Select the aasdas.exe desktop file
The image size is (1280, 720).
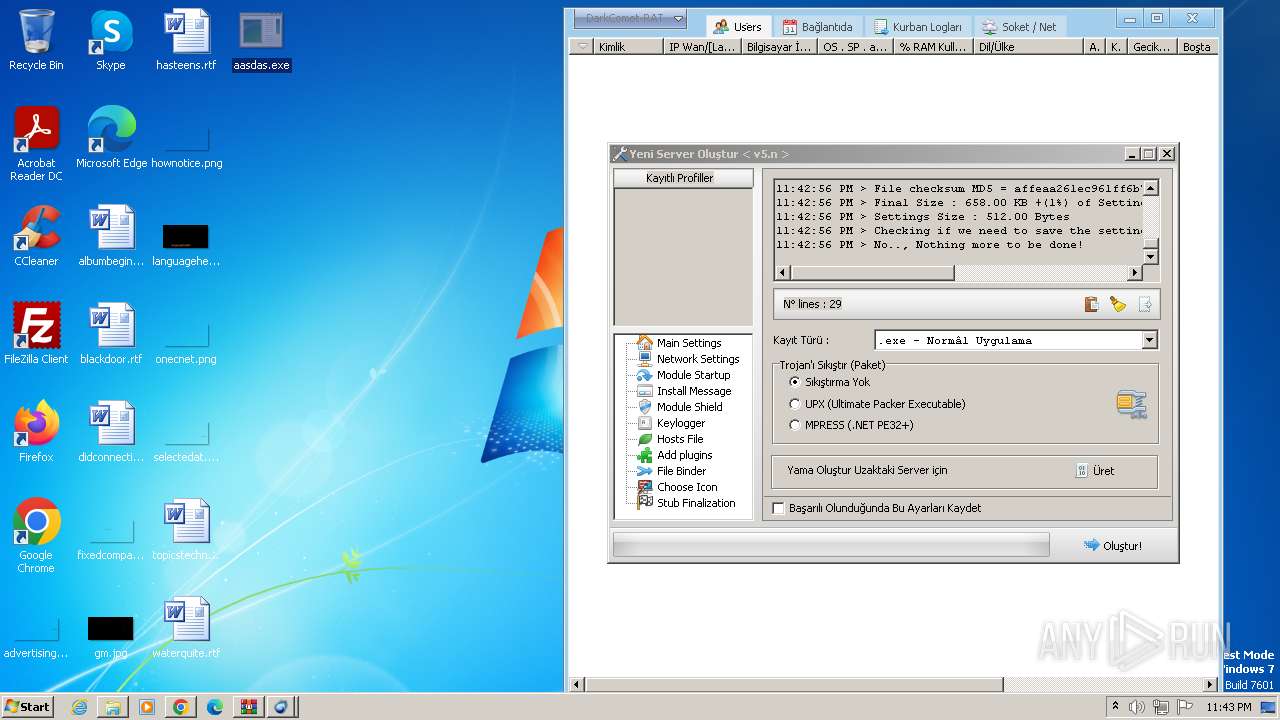point(261,42)
